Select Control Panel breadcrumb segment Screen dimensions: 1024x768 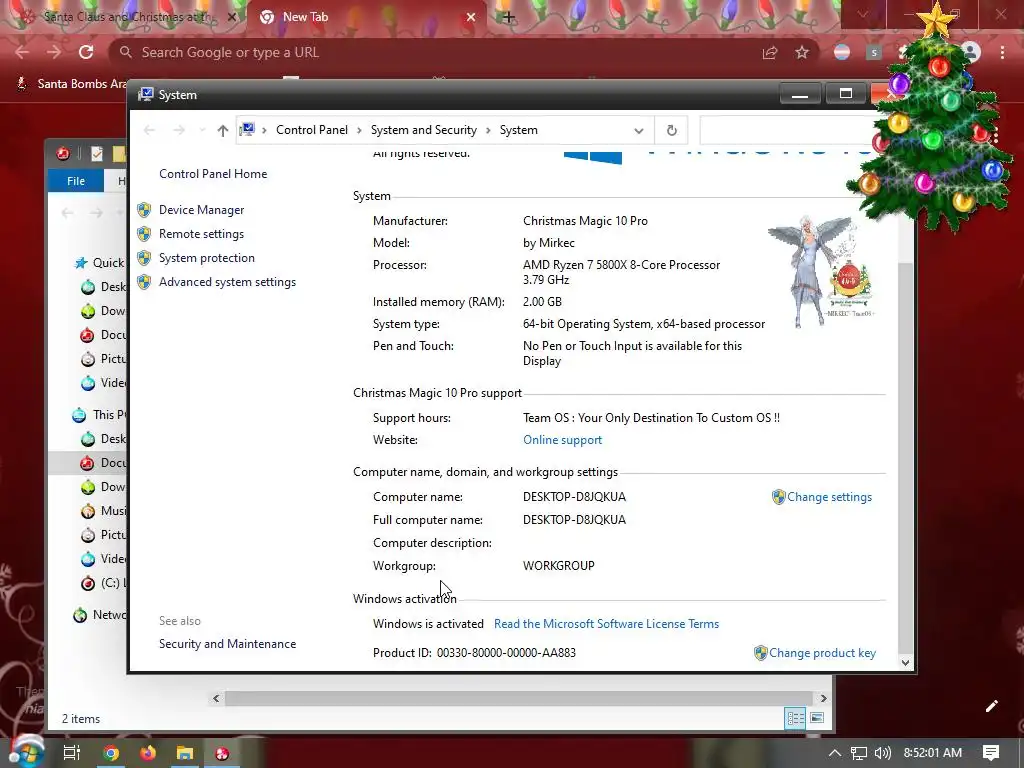click(312, 130)
